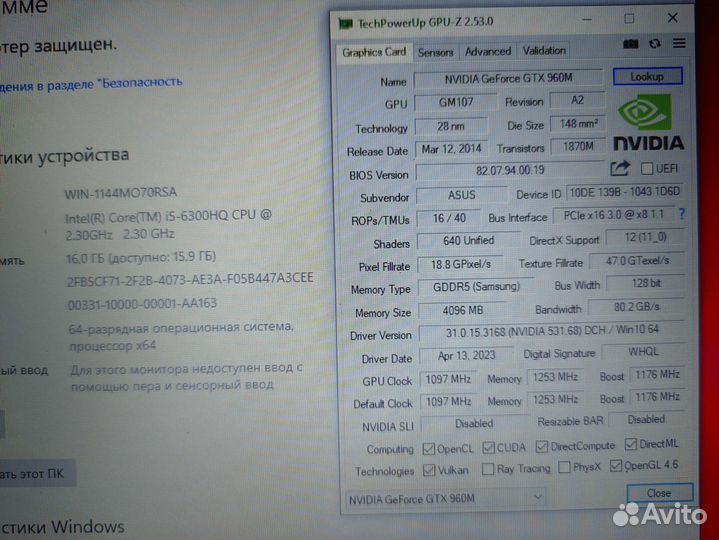719x540 pixels.
Task: Click the Digital Signature field WHQL
Action: (x=644, y=352)
